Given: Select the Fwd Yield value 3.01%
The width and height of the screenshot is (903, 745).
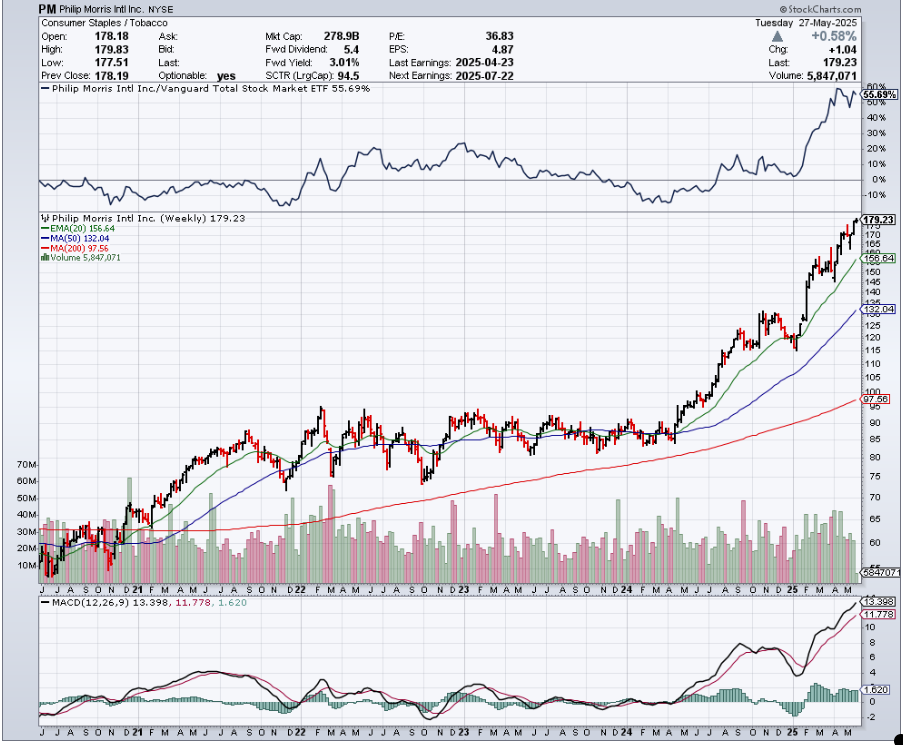Looking at the screenshot, I should pos(344,63).
